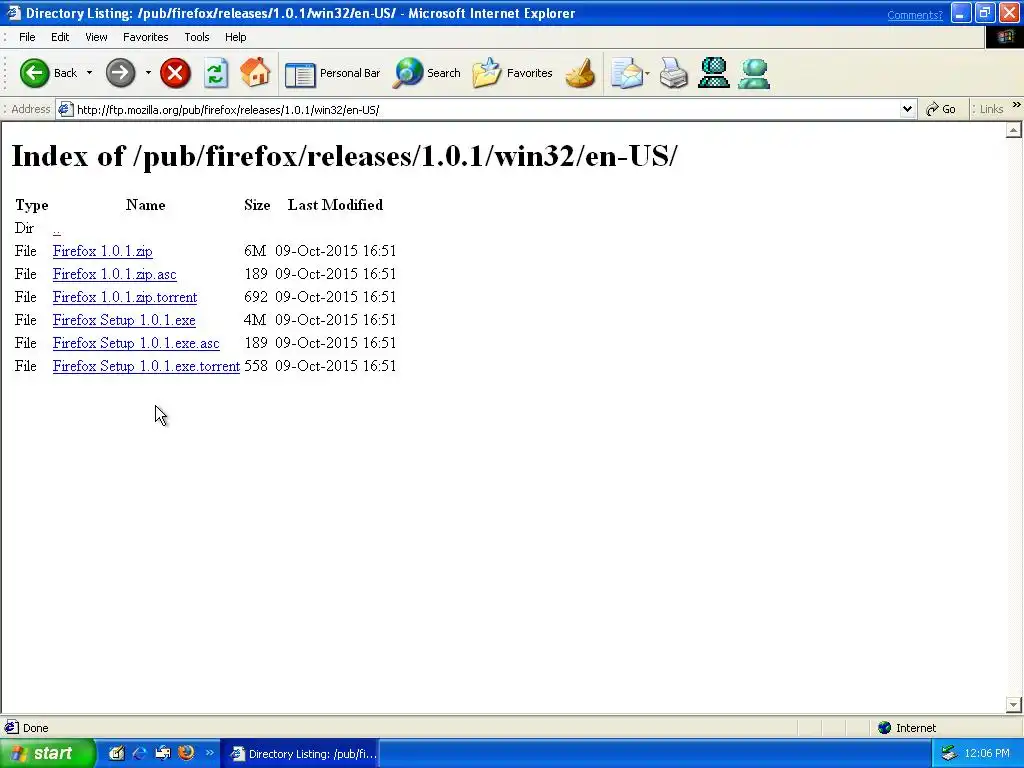The width and height of the screenshot is (1024, 768).
Task: Click the Go button
Action: (x=941, y=110)
